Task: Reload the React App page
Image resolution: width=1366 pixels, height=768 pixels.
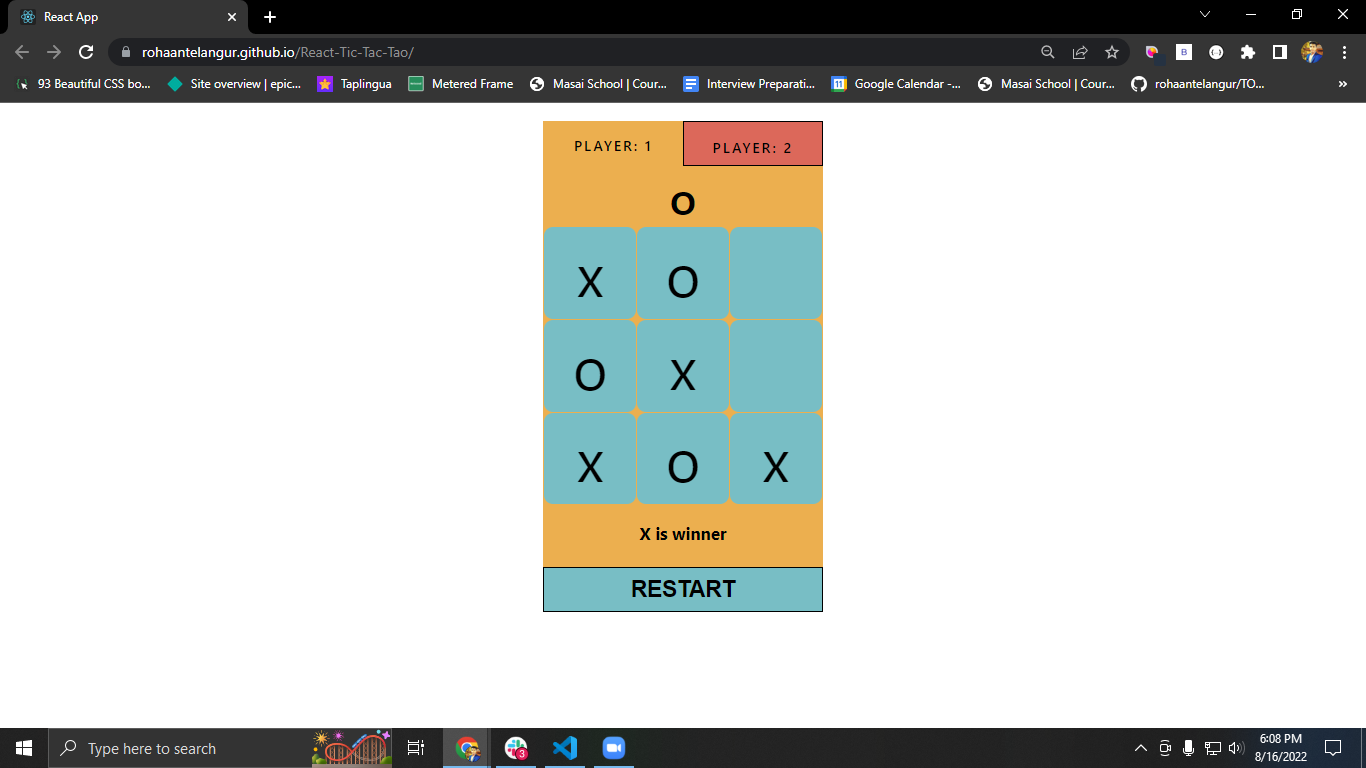Action: coord(86,51)
